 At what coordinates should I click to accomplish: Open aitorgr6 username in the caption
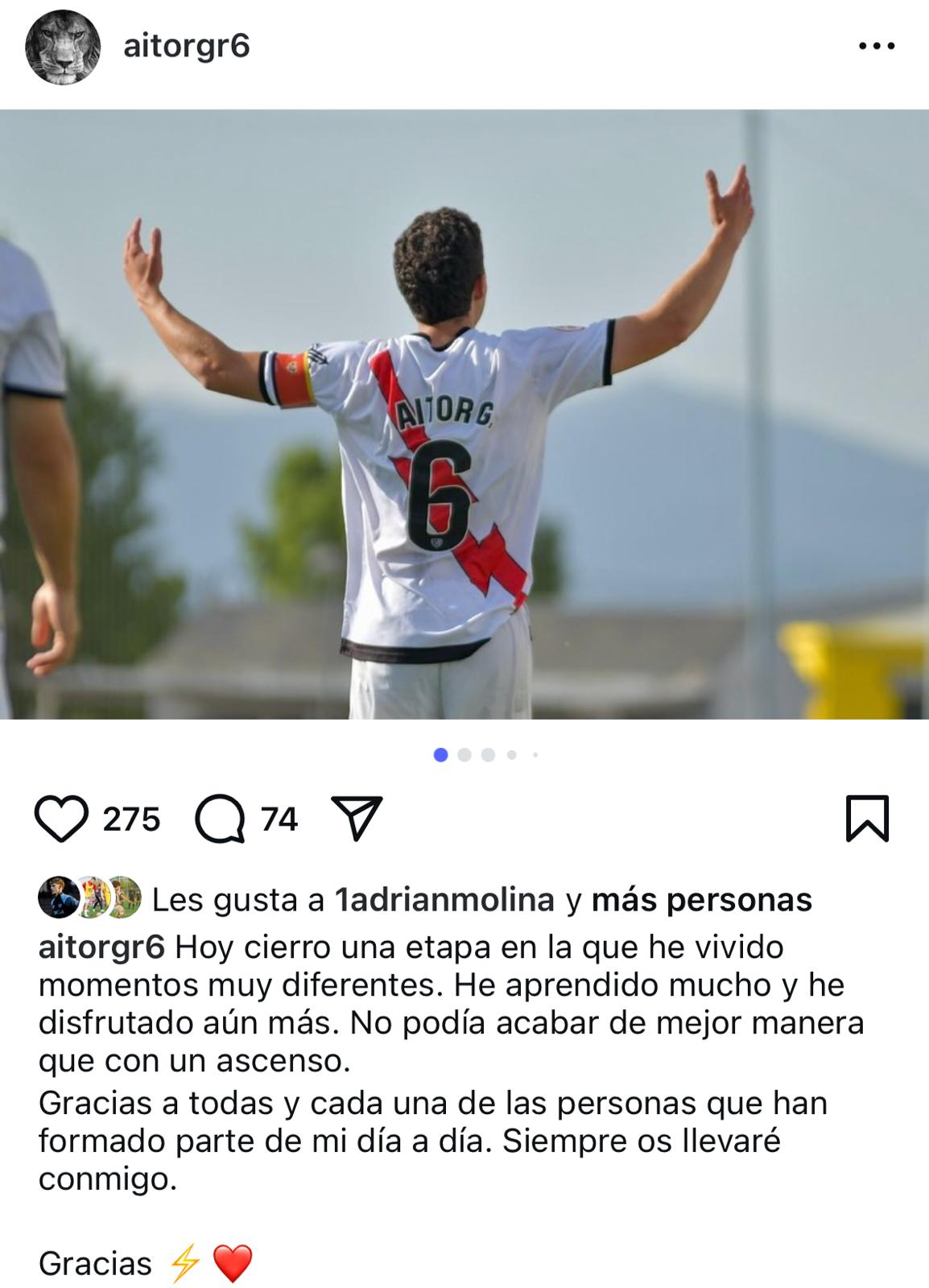pos(101,947)
